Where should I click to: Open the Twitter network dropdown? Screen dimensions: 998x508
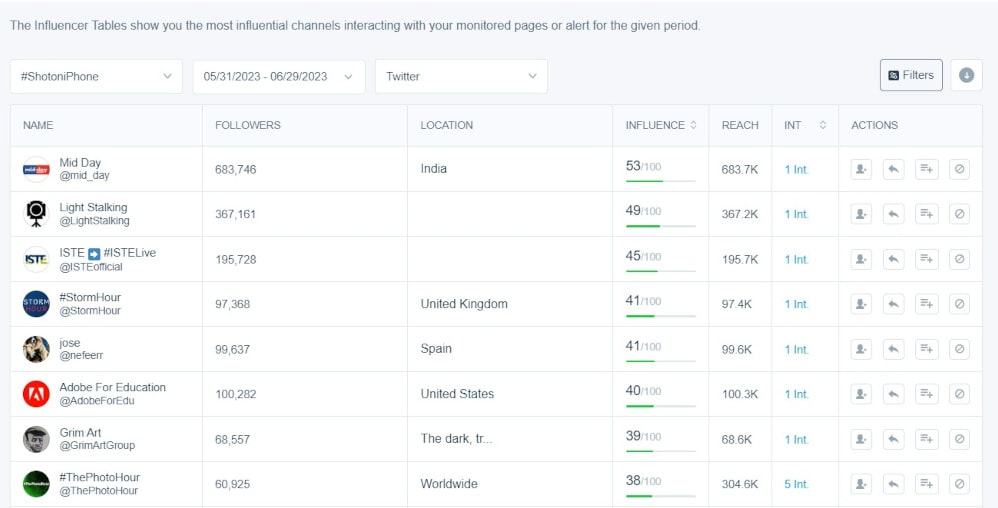pos(461,76)
